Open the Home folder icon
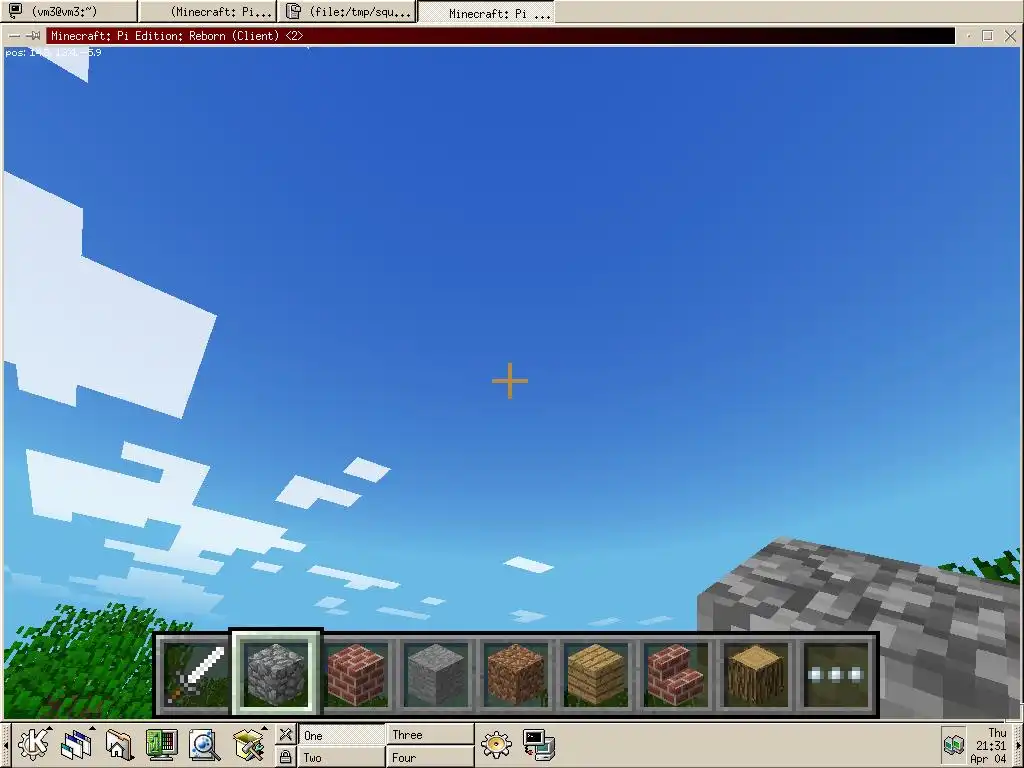The height and width of the screenshot is (768, 1024). pos(119,745)
